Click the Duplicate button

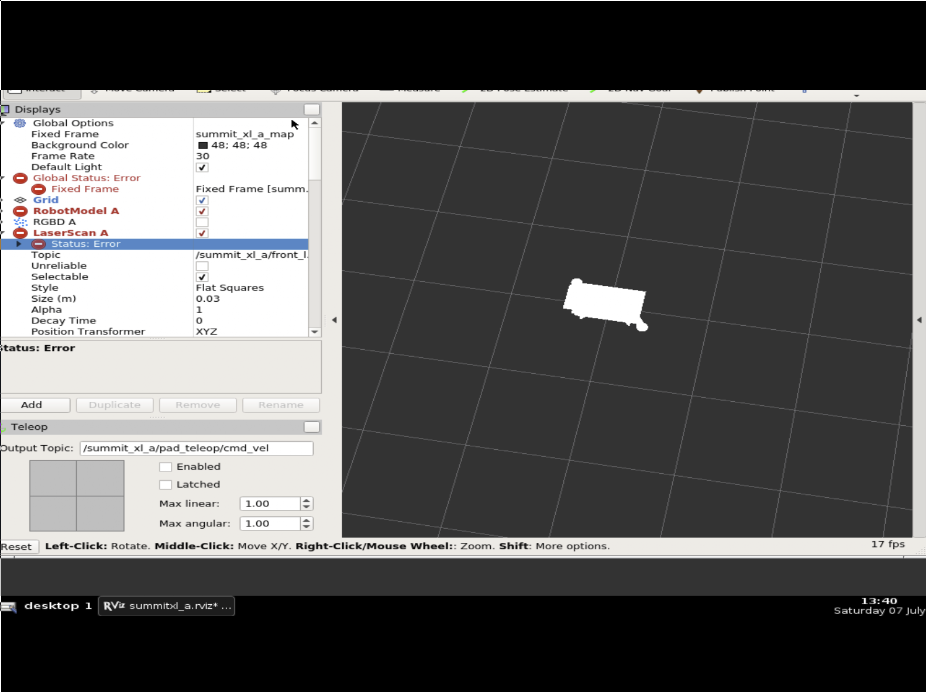coord(115,405)
